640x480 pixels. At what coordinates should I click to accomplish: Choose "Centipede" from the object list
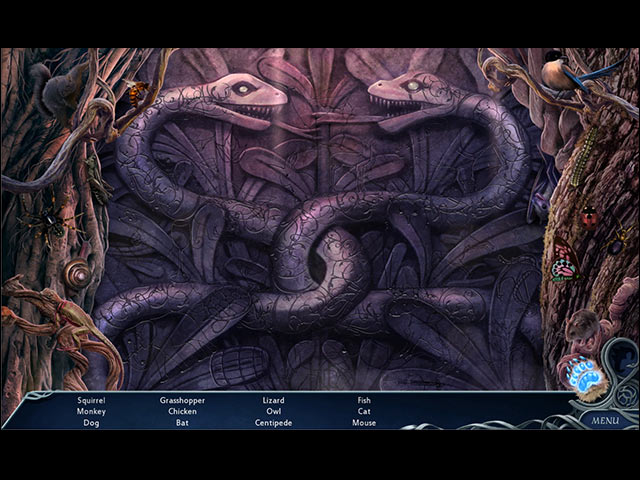pyautogui.click(x=273, y=423)
